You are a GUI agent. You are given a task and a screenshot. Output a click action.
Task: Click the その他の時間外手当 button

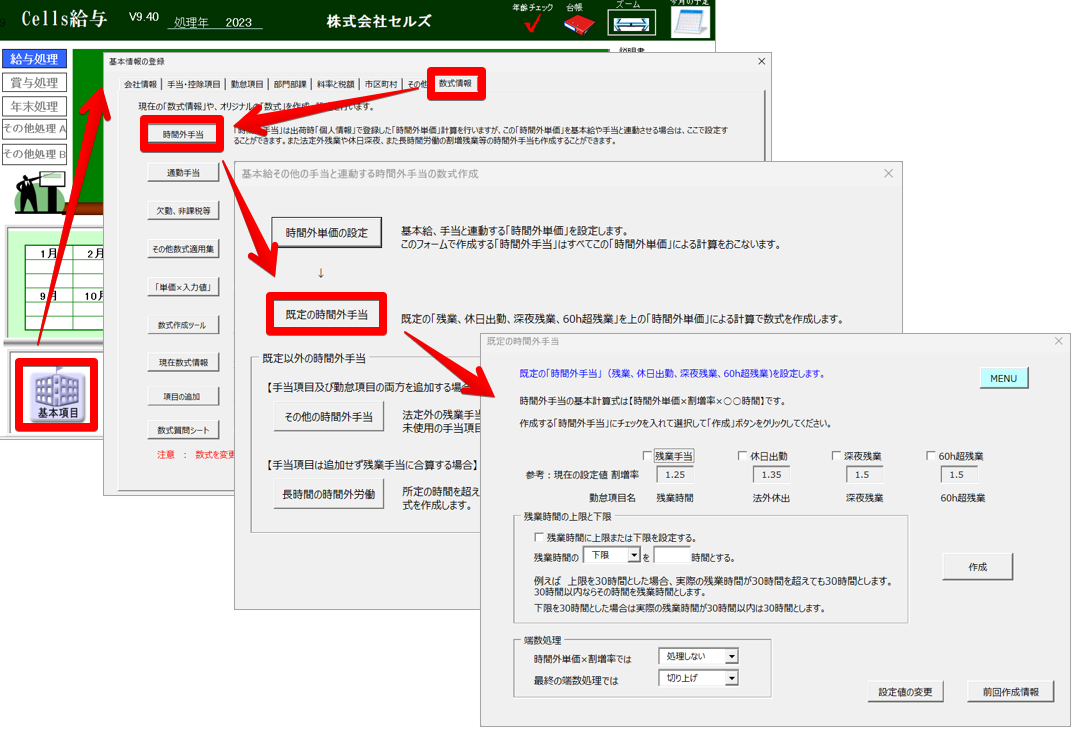[328, 417]
